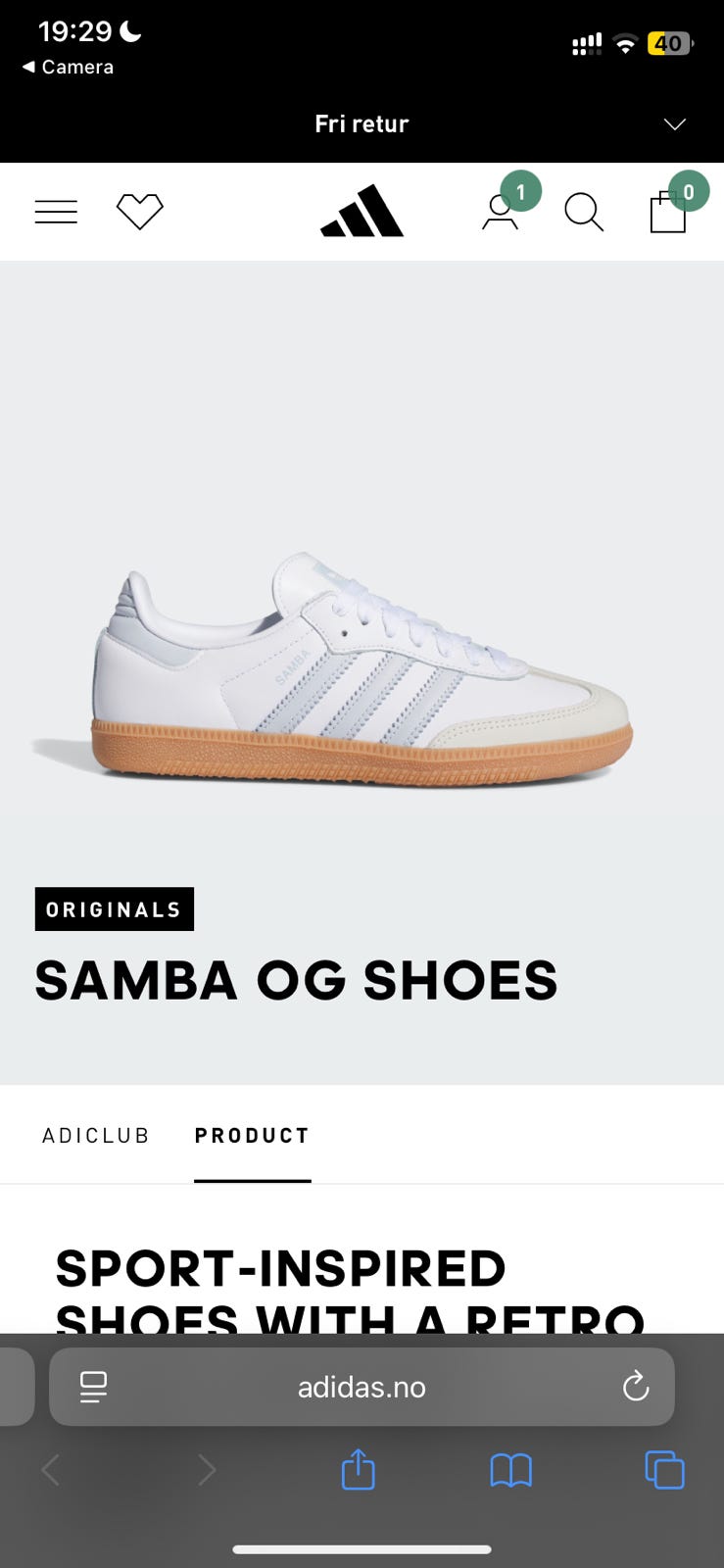724x1568 pixels.
Task: Tap the Samba OG shoe image
Action: point(333,668)
